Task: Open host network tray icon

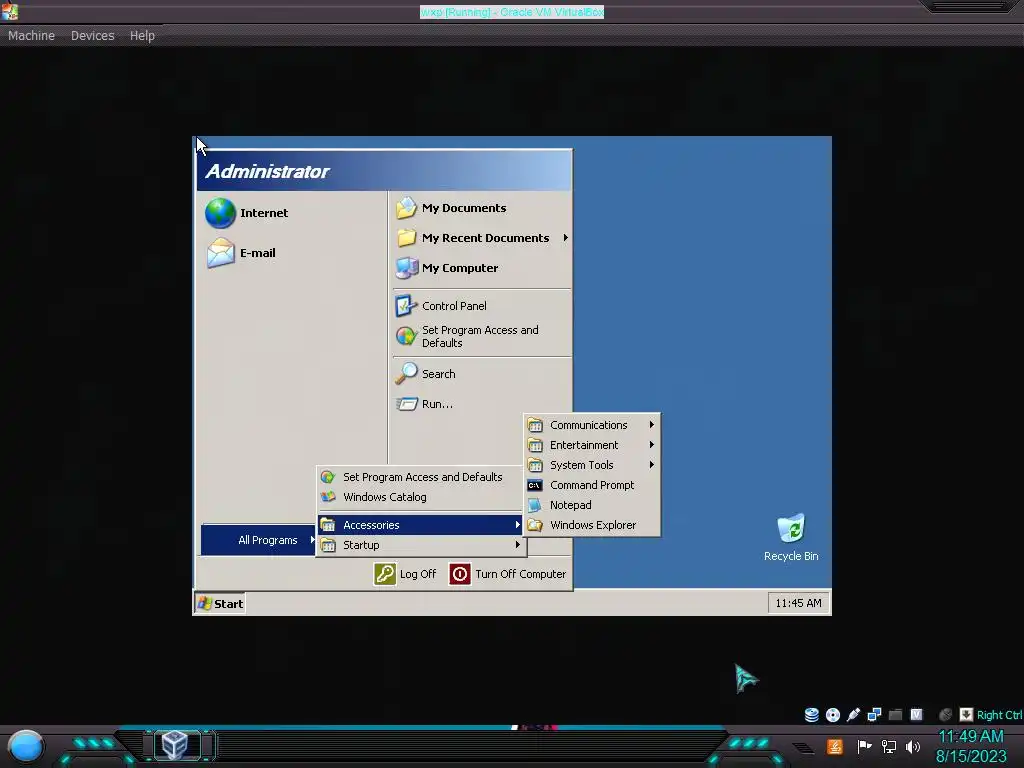Action: click(888, 746)
